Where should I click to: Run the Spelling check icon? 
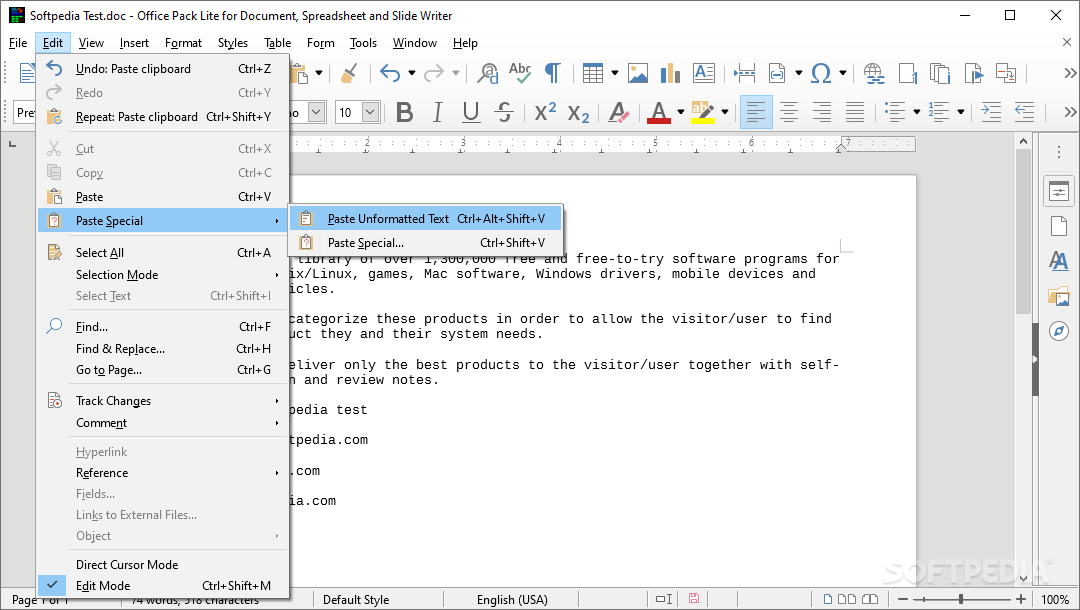[520, 73]
